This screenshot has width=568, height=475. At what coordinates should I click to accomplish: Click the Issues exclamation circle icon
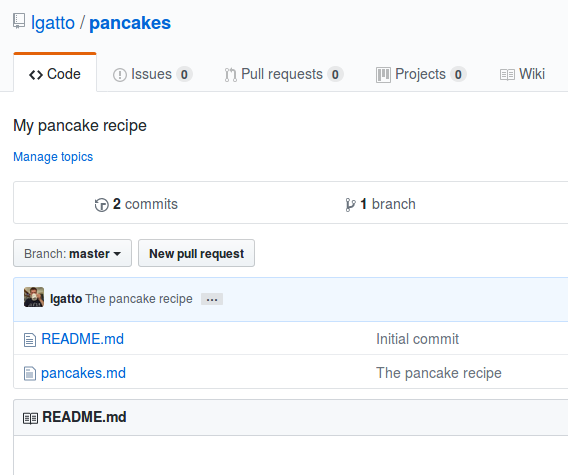pyautogui.click(x=120, y=75)
